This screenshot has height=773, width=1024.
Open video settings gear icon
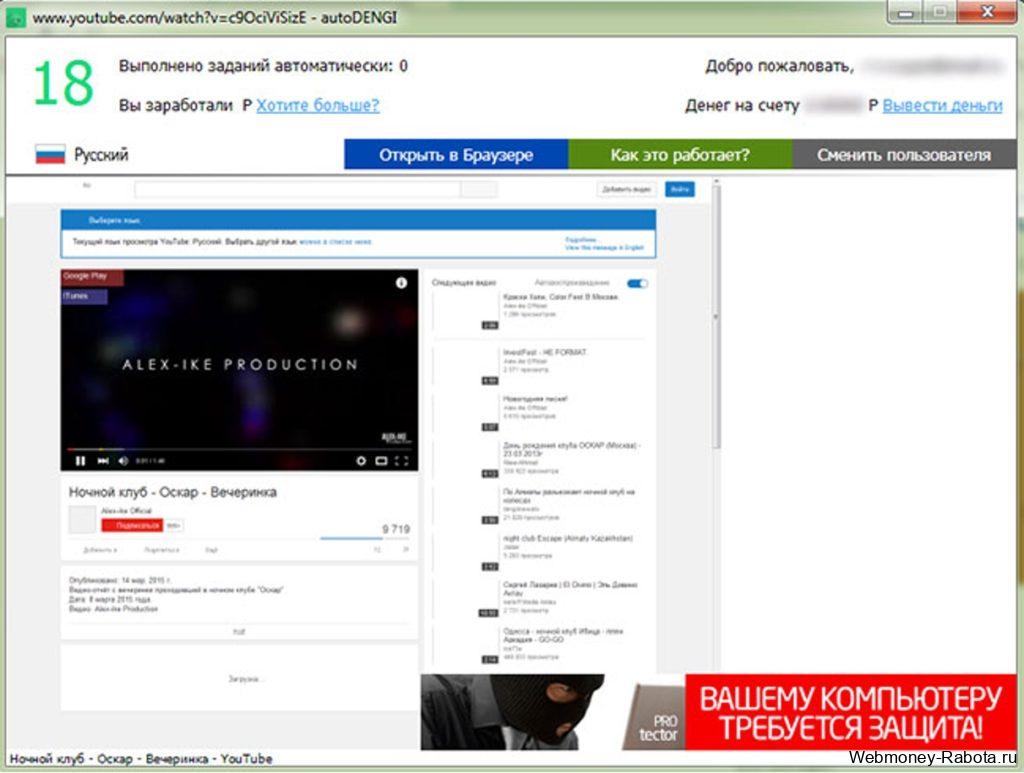(360, 461)
